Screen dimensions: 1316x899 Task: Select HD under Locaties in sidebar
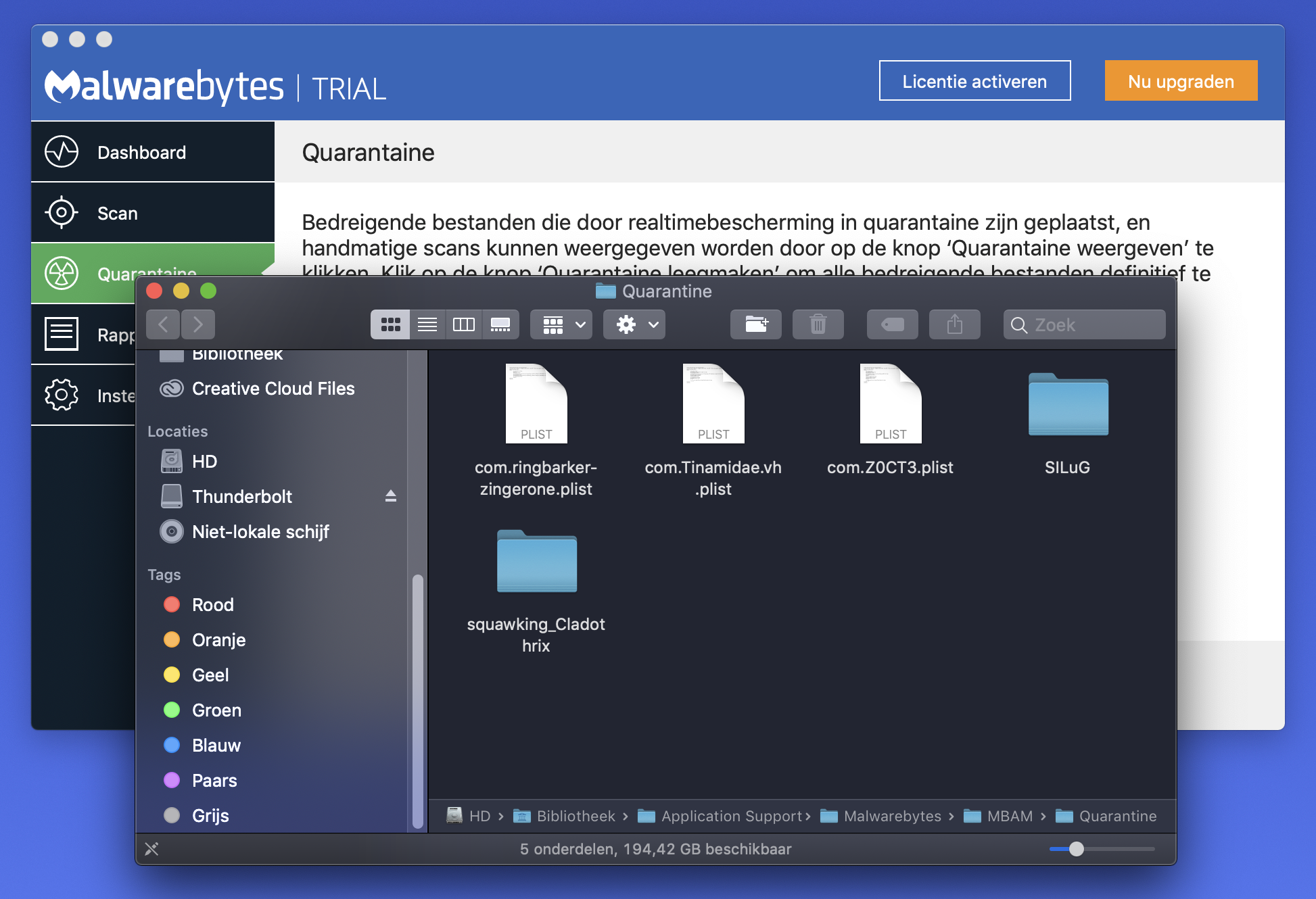coord(204,462)
